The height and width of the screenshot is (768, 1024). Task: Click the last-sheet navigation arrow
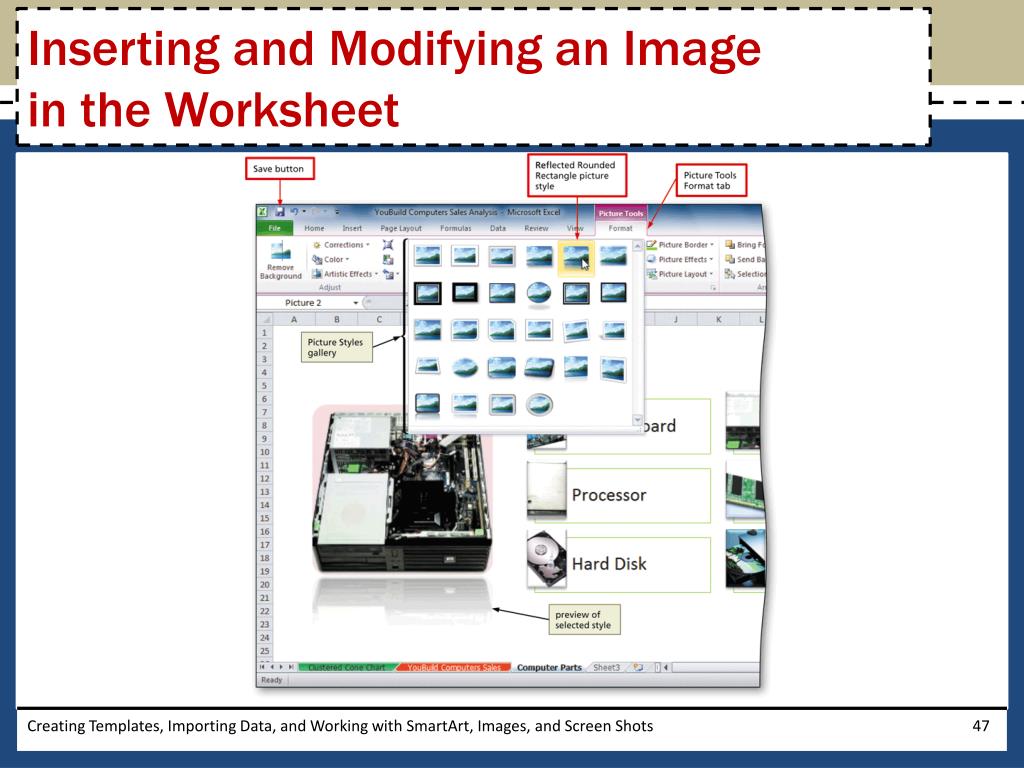(x=291, y=667)
